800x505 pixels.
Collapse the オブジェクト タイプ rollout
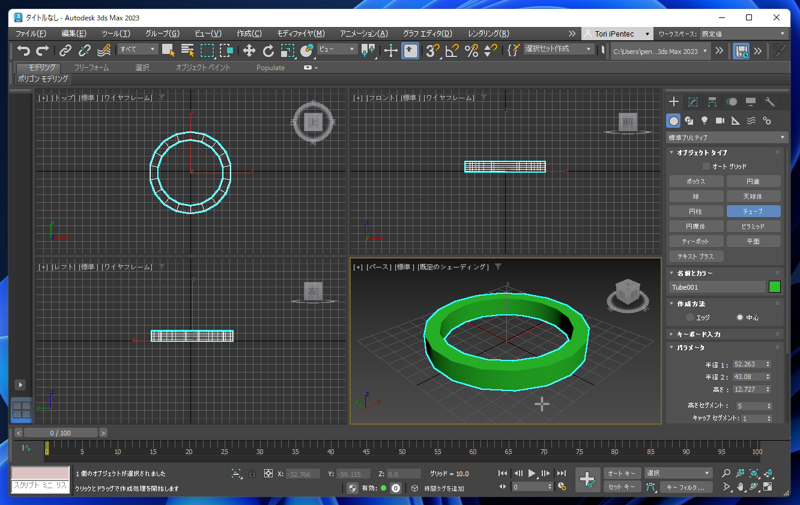pos(702,152)
